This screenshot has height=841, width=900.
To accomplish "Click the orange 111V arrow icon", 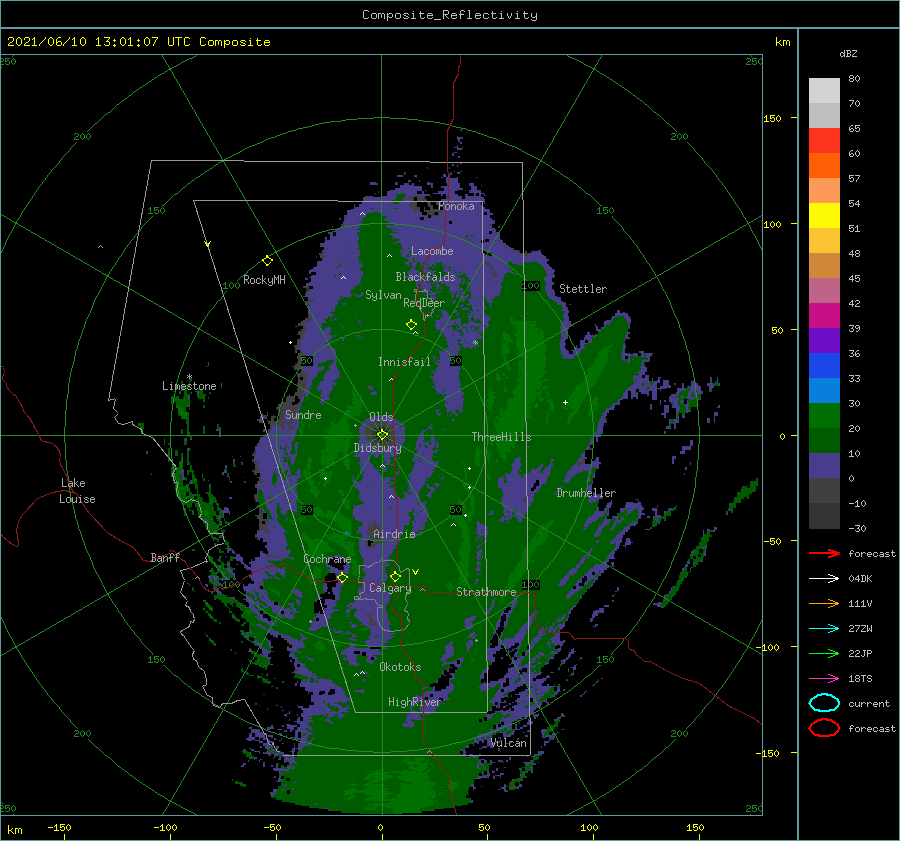I will click(x=824, y=603).
